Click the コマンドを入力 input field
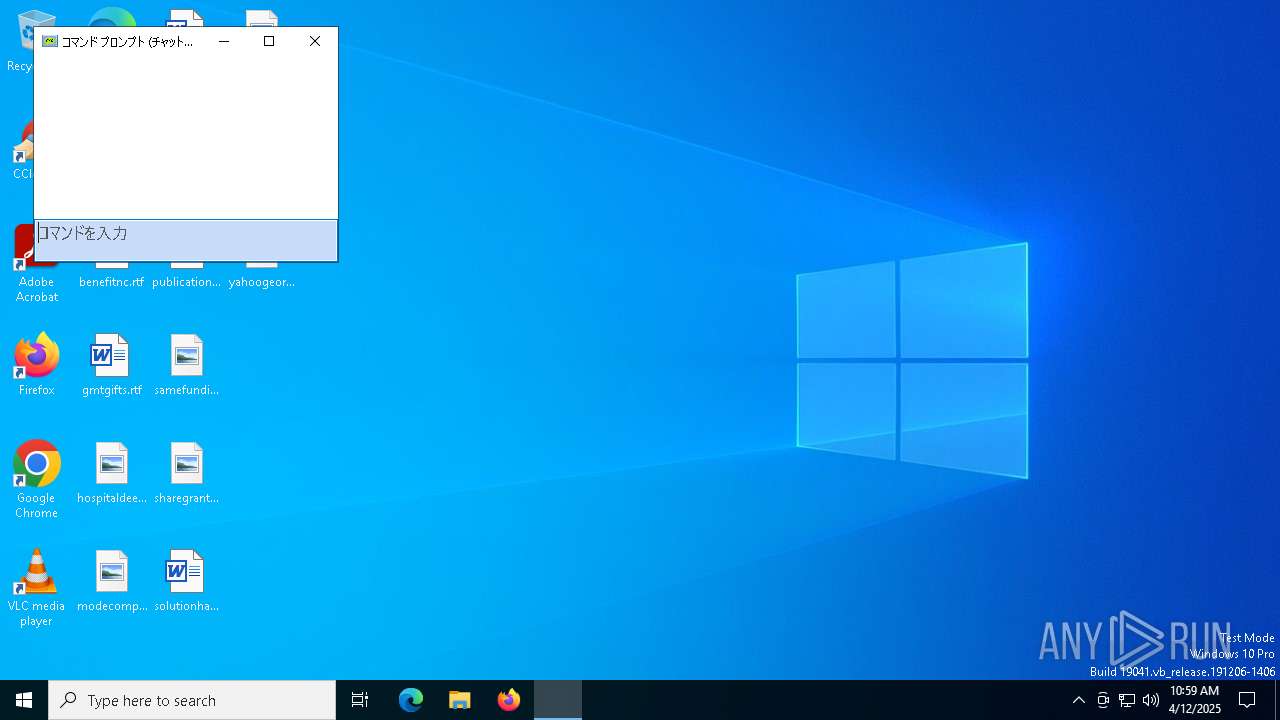Viewport: 1280px width, 720px height. click(186, 240)
